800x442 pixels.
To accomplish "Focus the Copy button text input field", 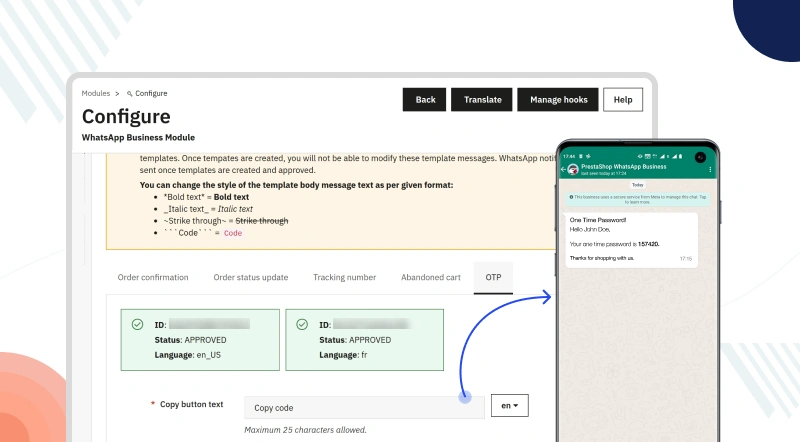I will (x=364, y=408).
